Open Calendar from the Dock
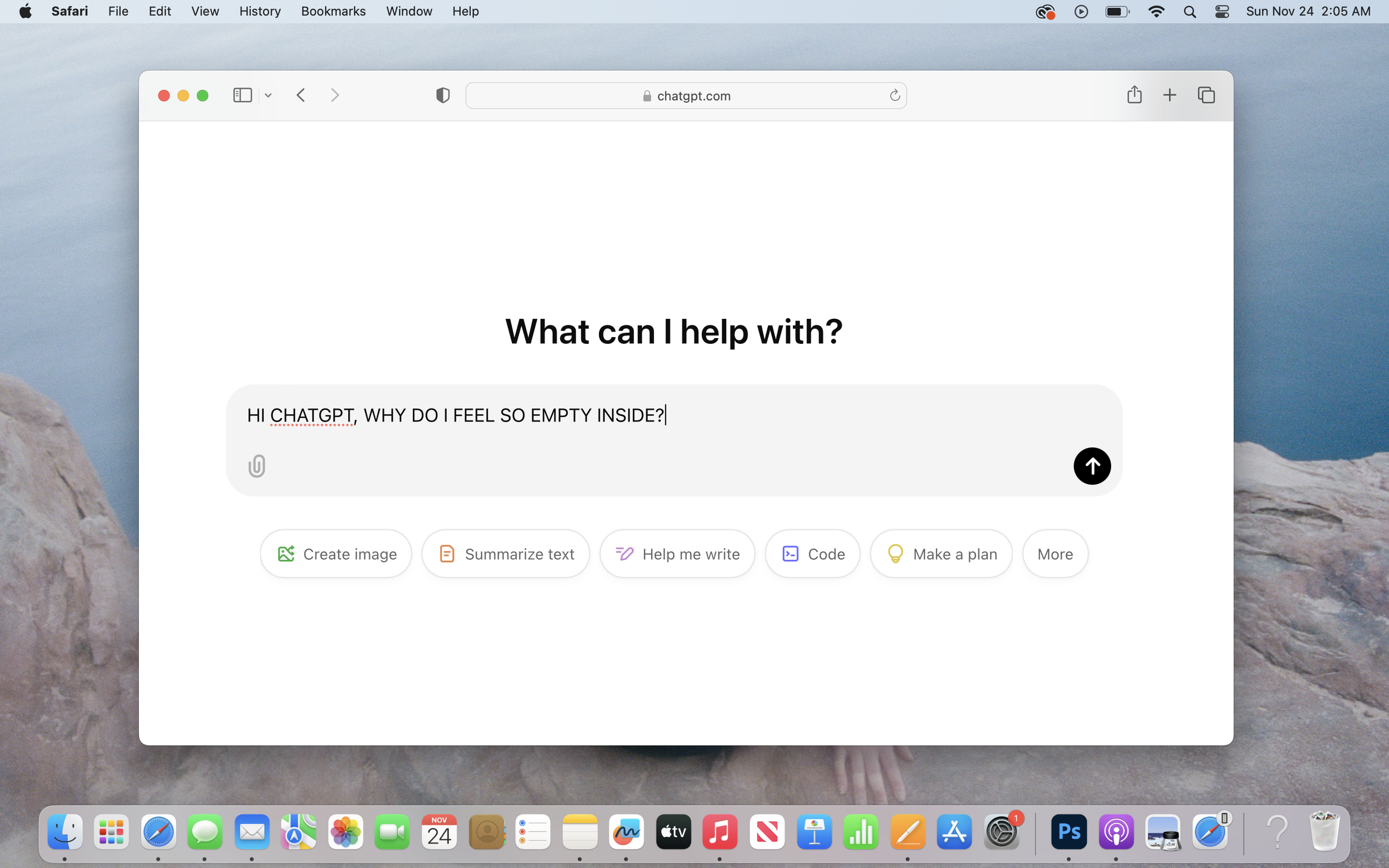 pyautogui.click(x=439, y=831)
